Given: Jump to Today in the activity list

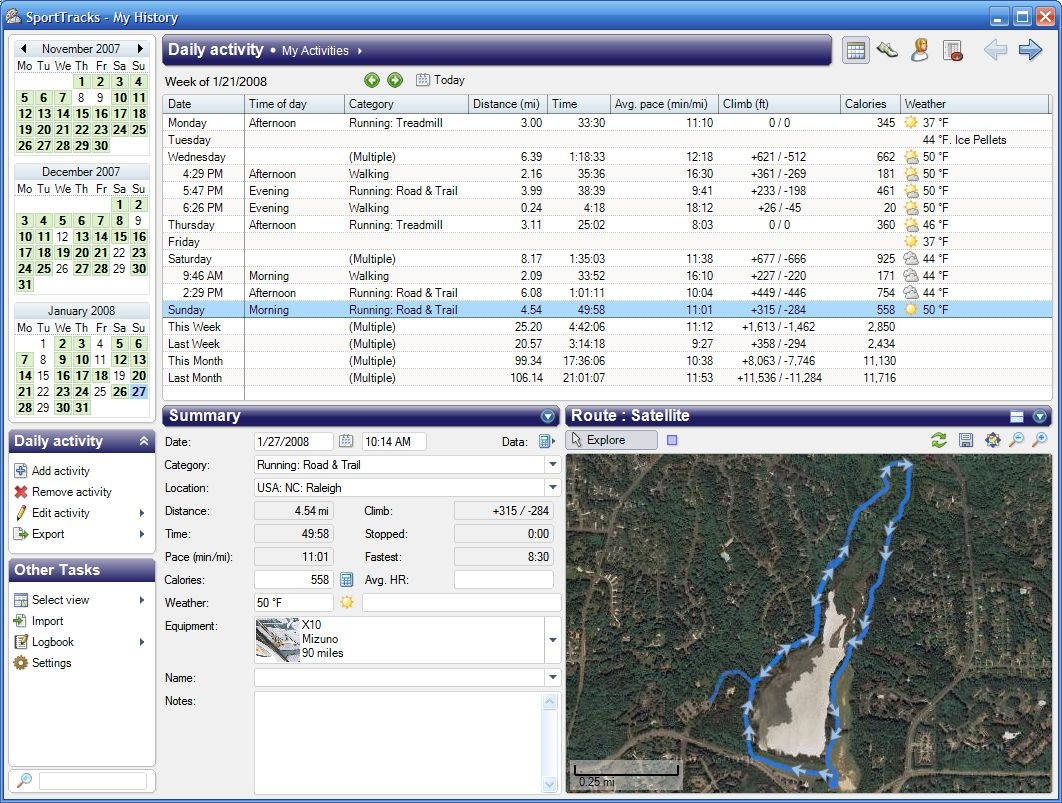Looking at the screenshot, I should 440,80.
